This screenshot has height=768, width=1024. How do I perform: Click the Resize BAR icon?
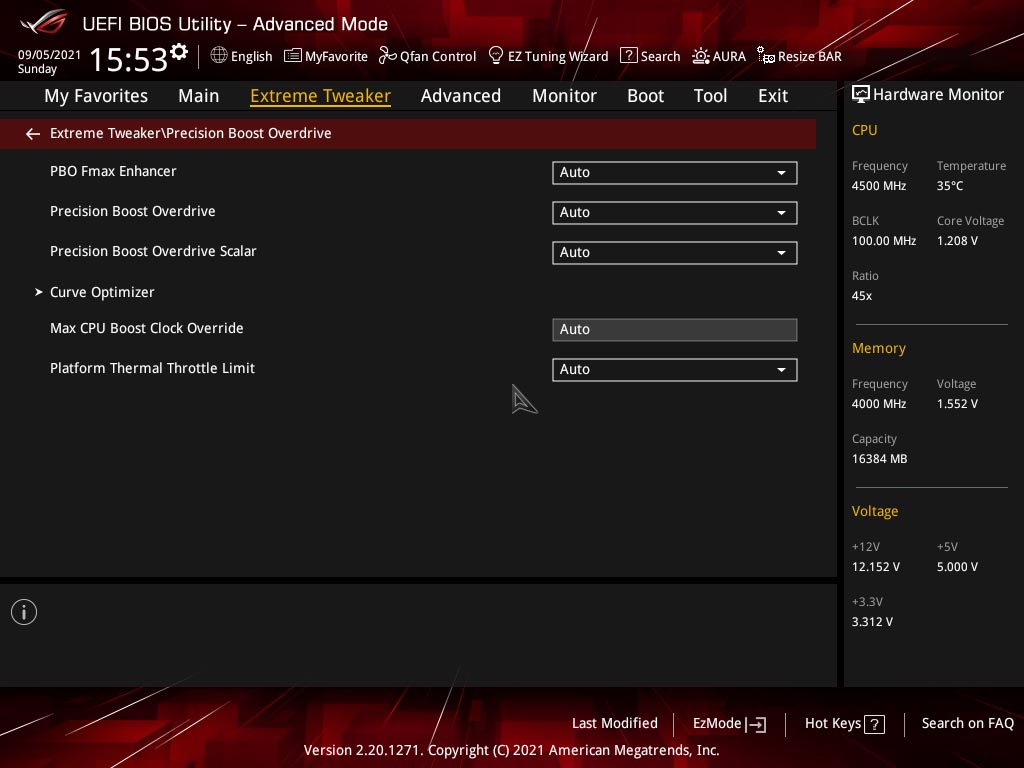(765, 56)
